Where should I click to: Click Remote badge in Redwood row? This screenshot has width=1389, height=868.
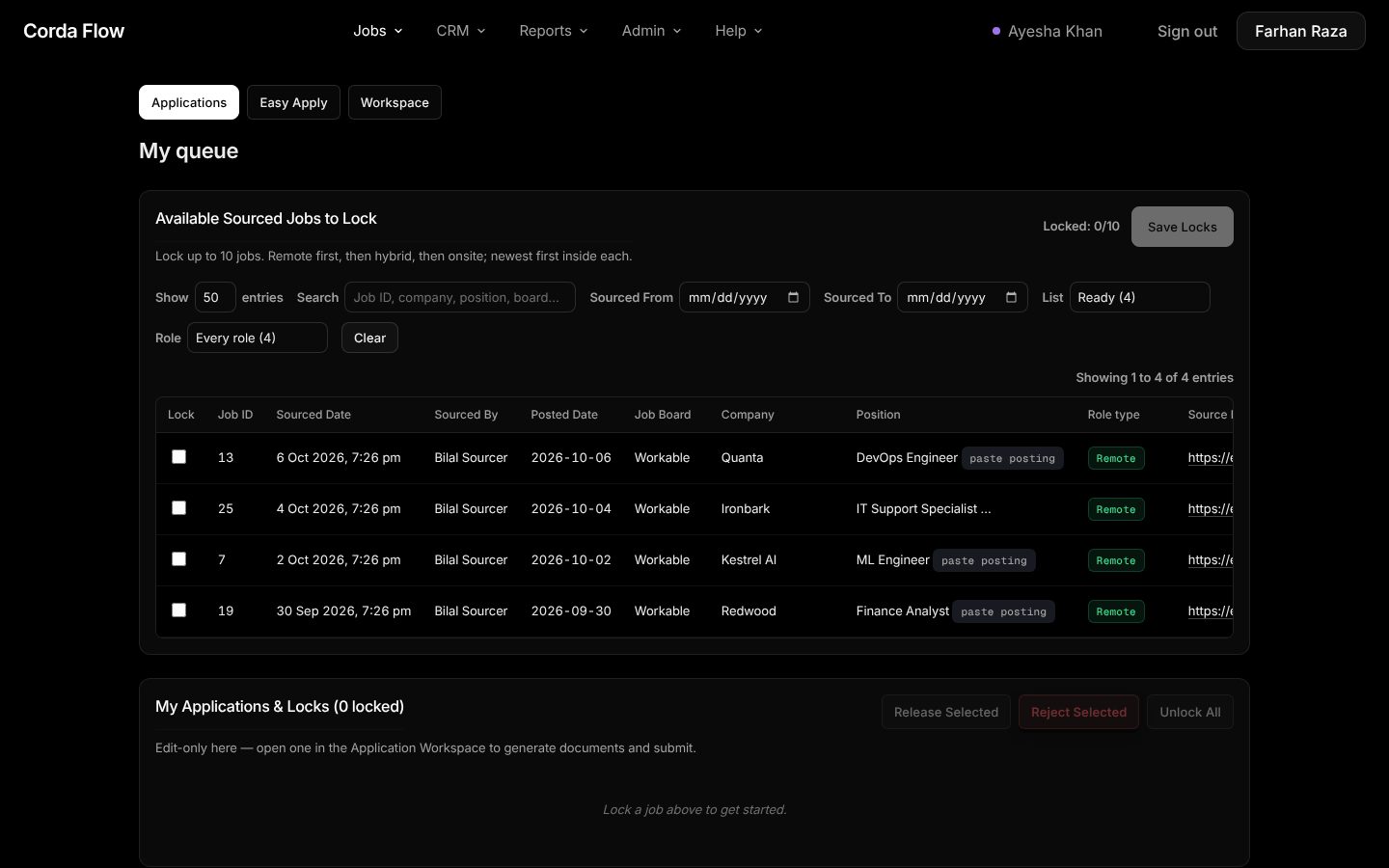pos(1116,611)
